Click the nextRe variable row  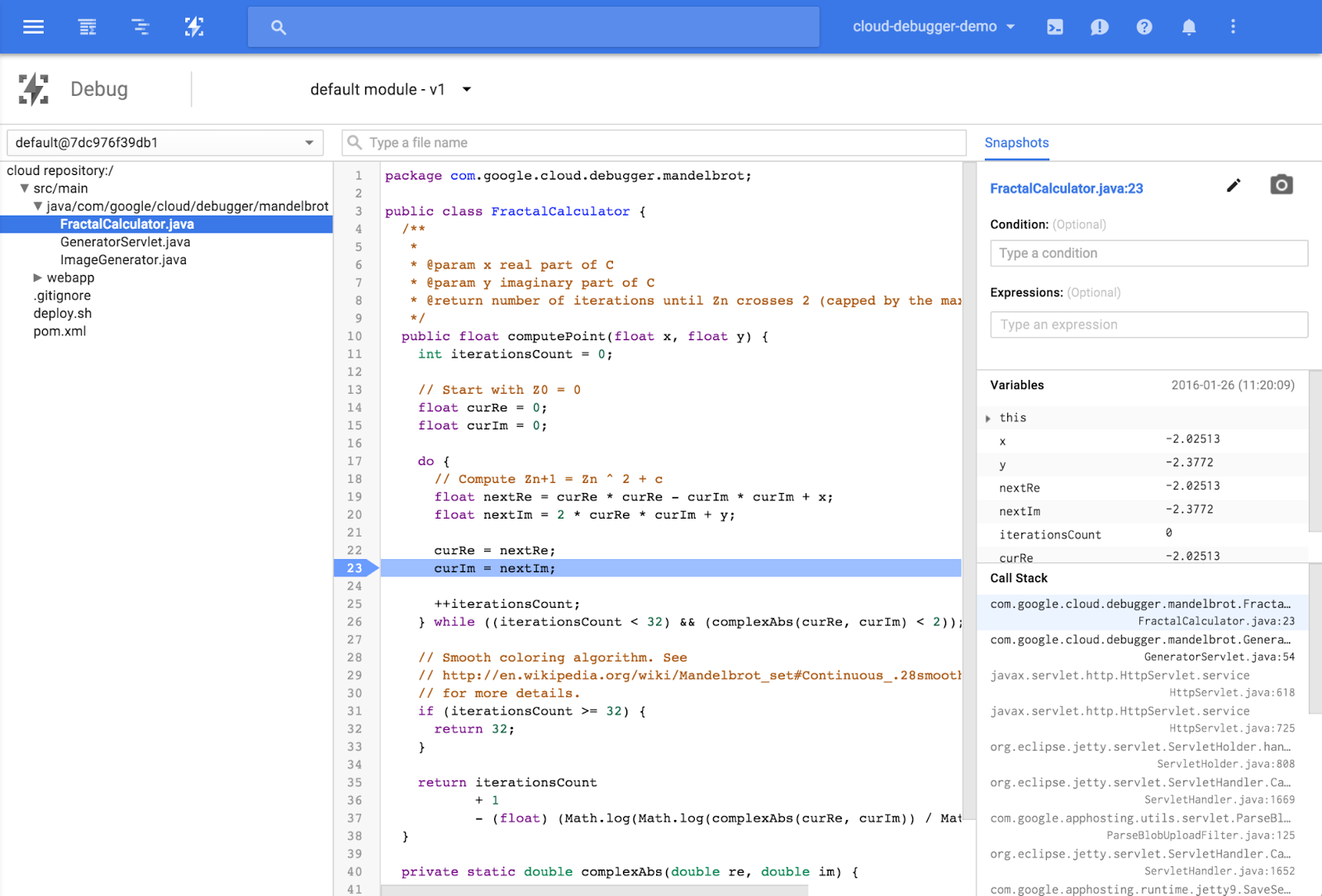[x=1143, y=487]
